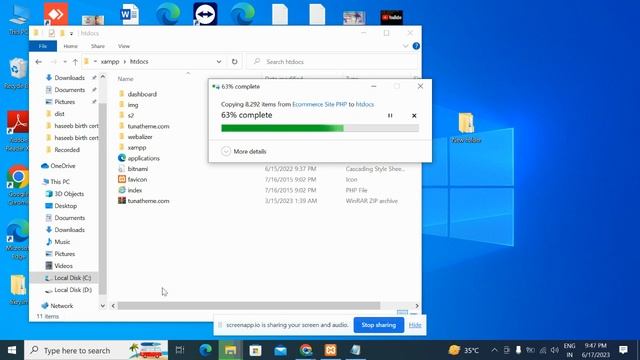Image resolution: width=640 pixels, height=360 pixels.
Task: Click Stop sharing button
Action: [379, 325]
